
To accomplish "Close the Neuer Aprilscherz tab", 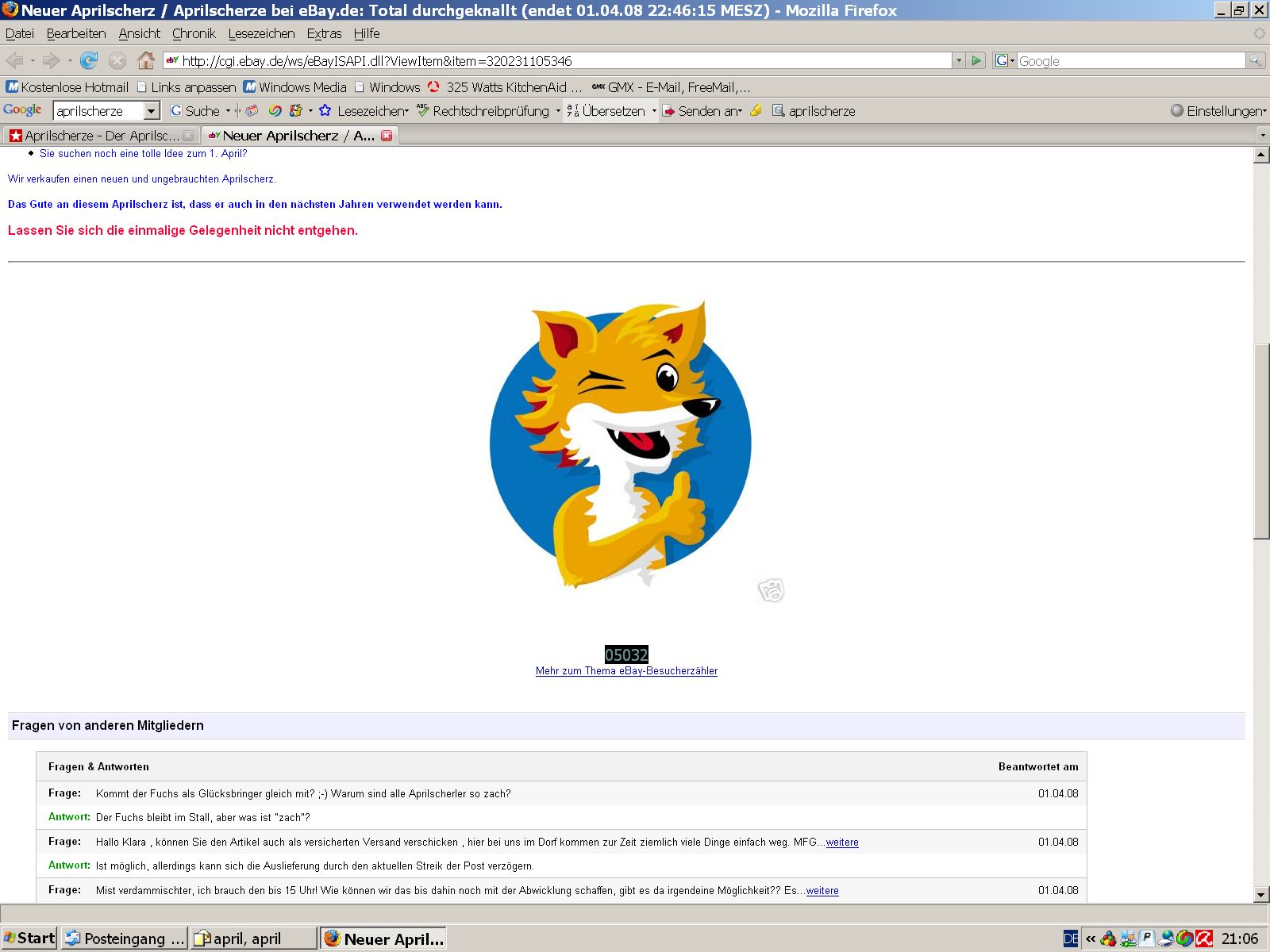I will (387, 136).
